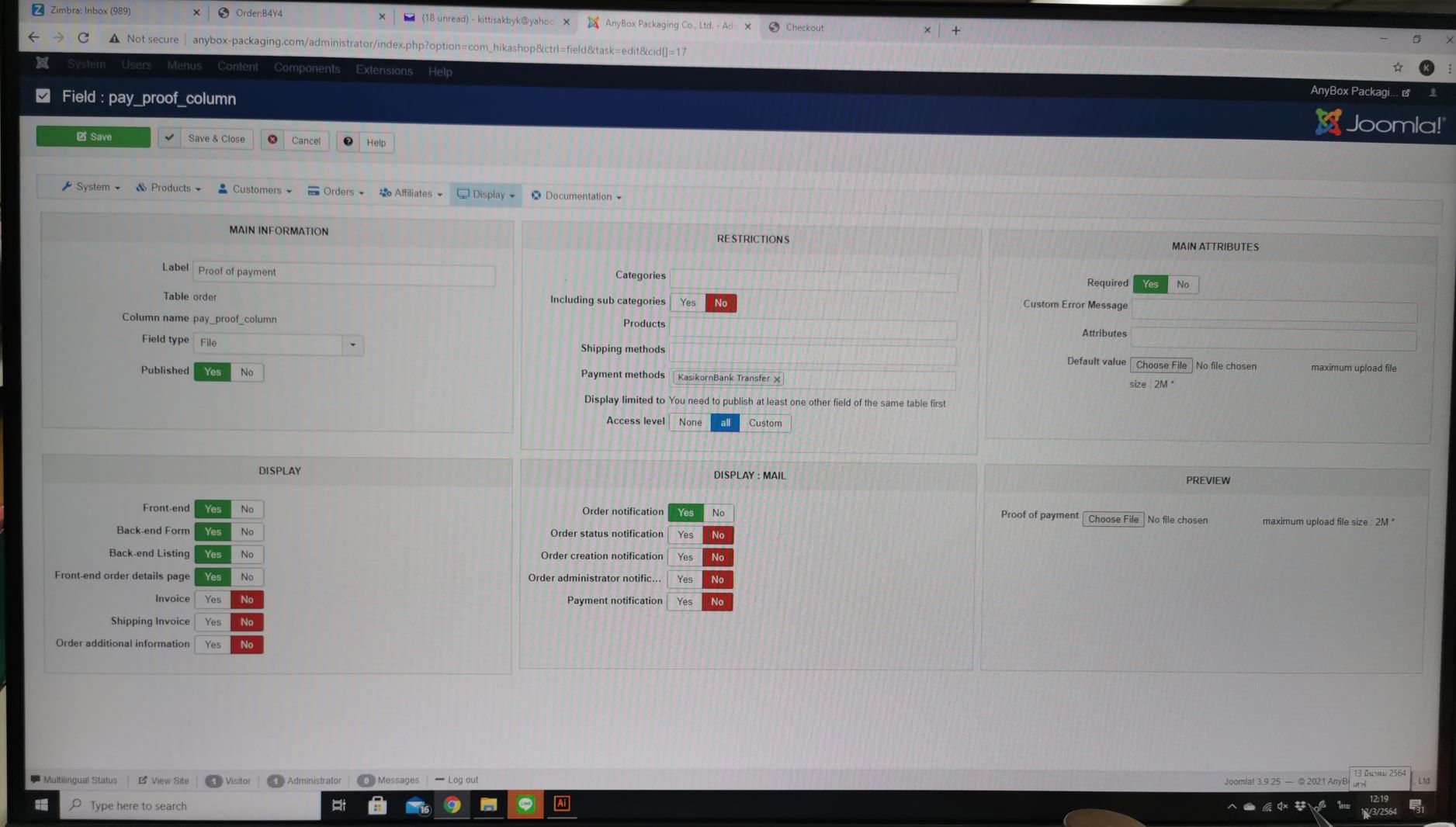Expand the Orders dropdown menu
Image resolution: width=1456 pixels, height=827 pixels.
coord(336,192)
